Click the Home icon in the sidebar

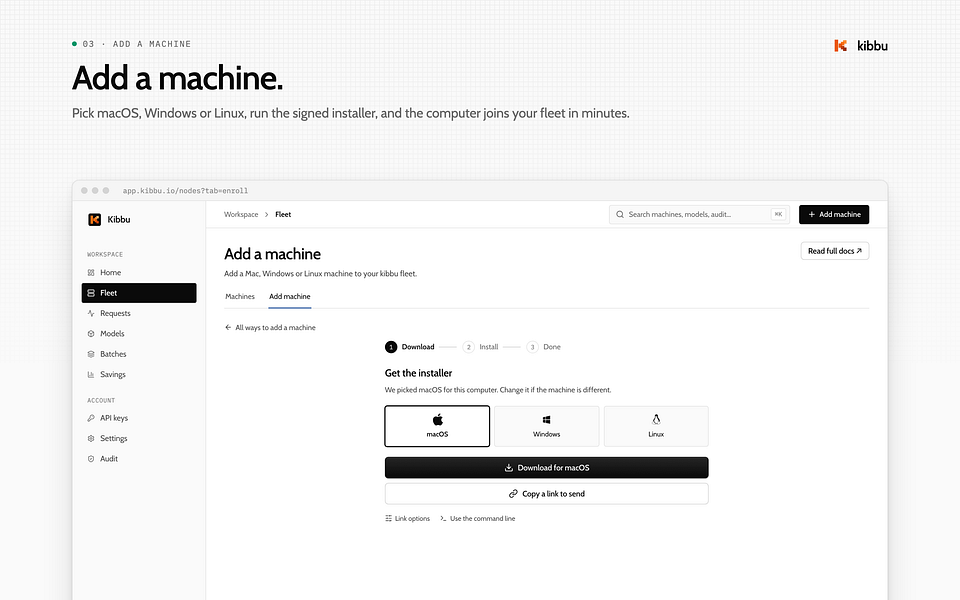coord(91,272)
